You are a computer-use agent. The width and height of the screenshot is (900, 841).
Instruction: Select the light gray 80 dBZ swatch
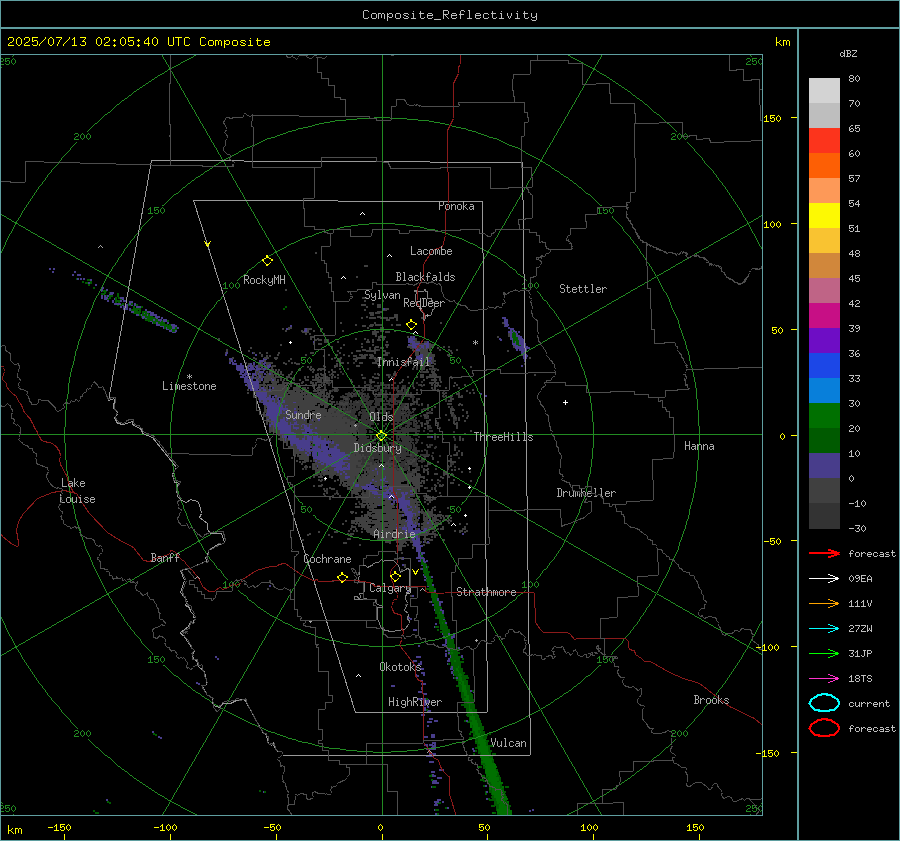click(824, 90)
